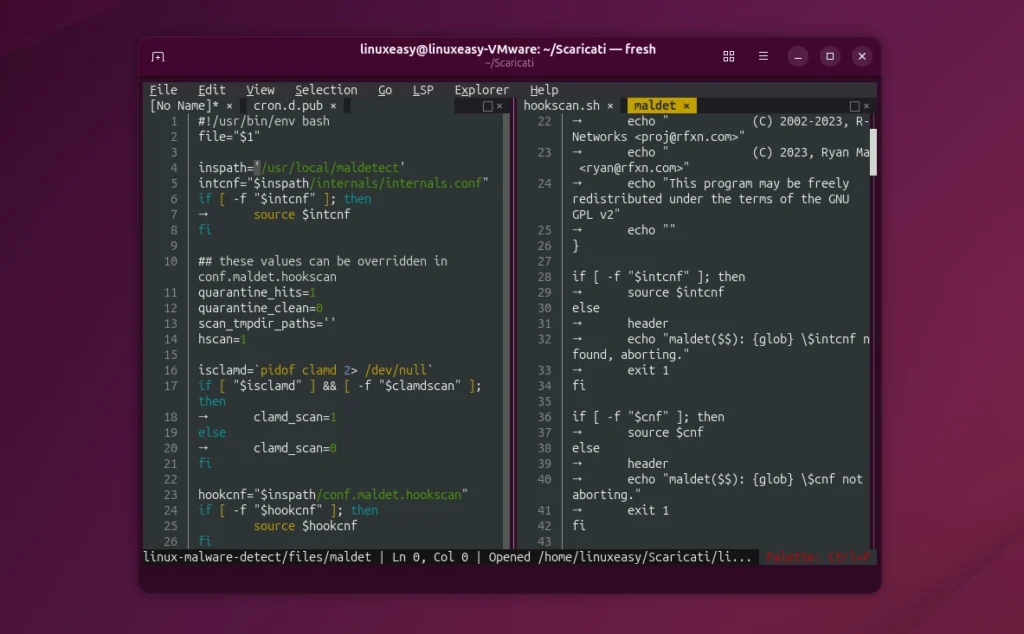This screenshot has height=634, width=1024.
Task: Close the left editor group with its x icon
Action: click(x=497, y=105)
